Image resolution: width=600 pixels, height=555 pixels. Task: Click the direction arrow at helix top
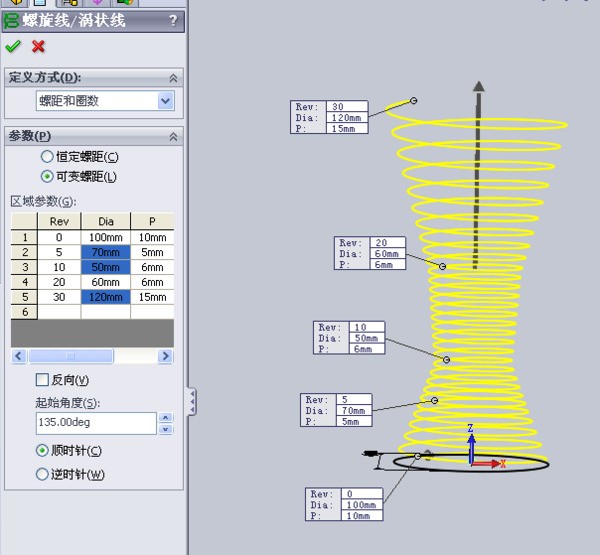tap(478, 90)
